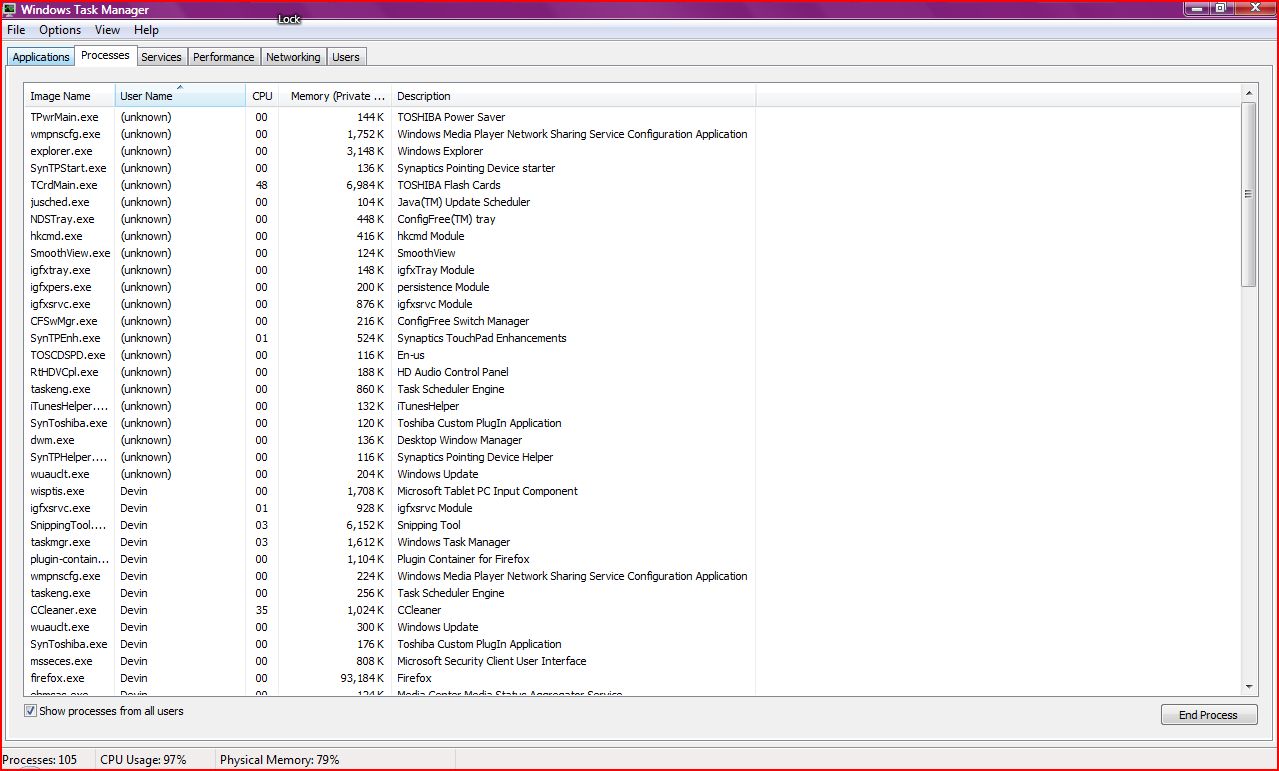This screenshot has height=771, width=1279.
Task: Select the firefox.exe process
Action: [57, 678]
